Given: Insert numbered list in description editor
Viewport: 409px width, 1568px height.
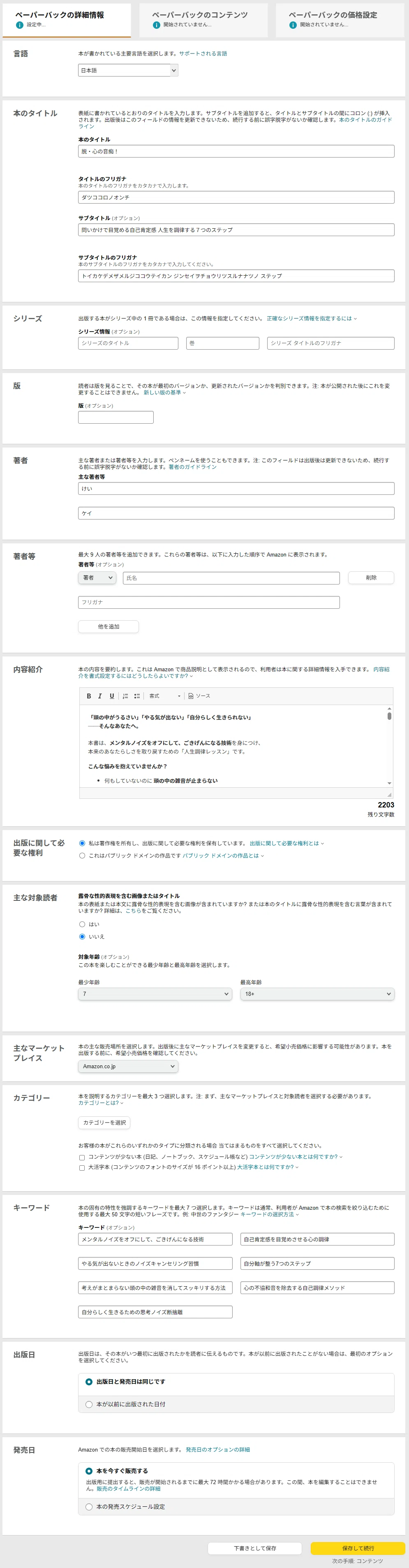Looking at the screenshot, I should tap(125, 696).
